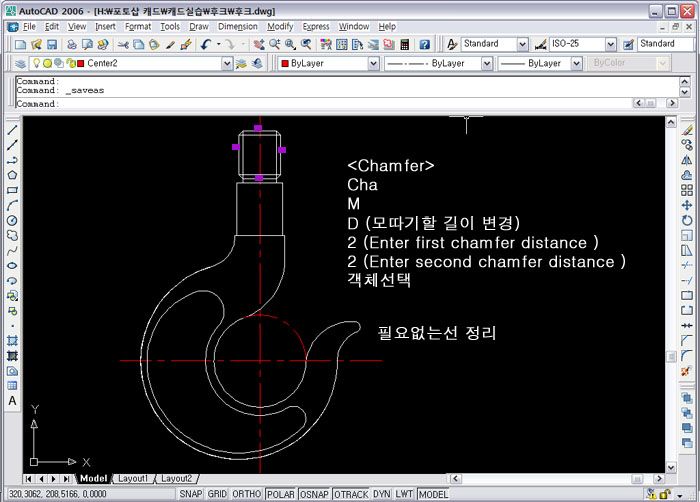
Task: Select the Trim modify tool
Action: [x=687, y=265]
